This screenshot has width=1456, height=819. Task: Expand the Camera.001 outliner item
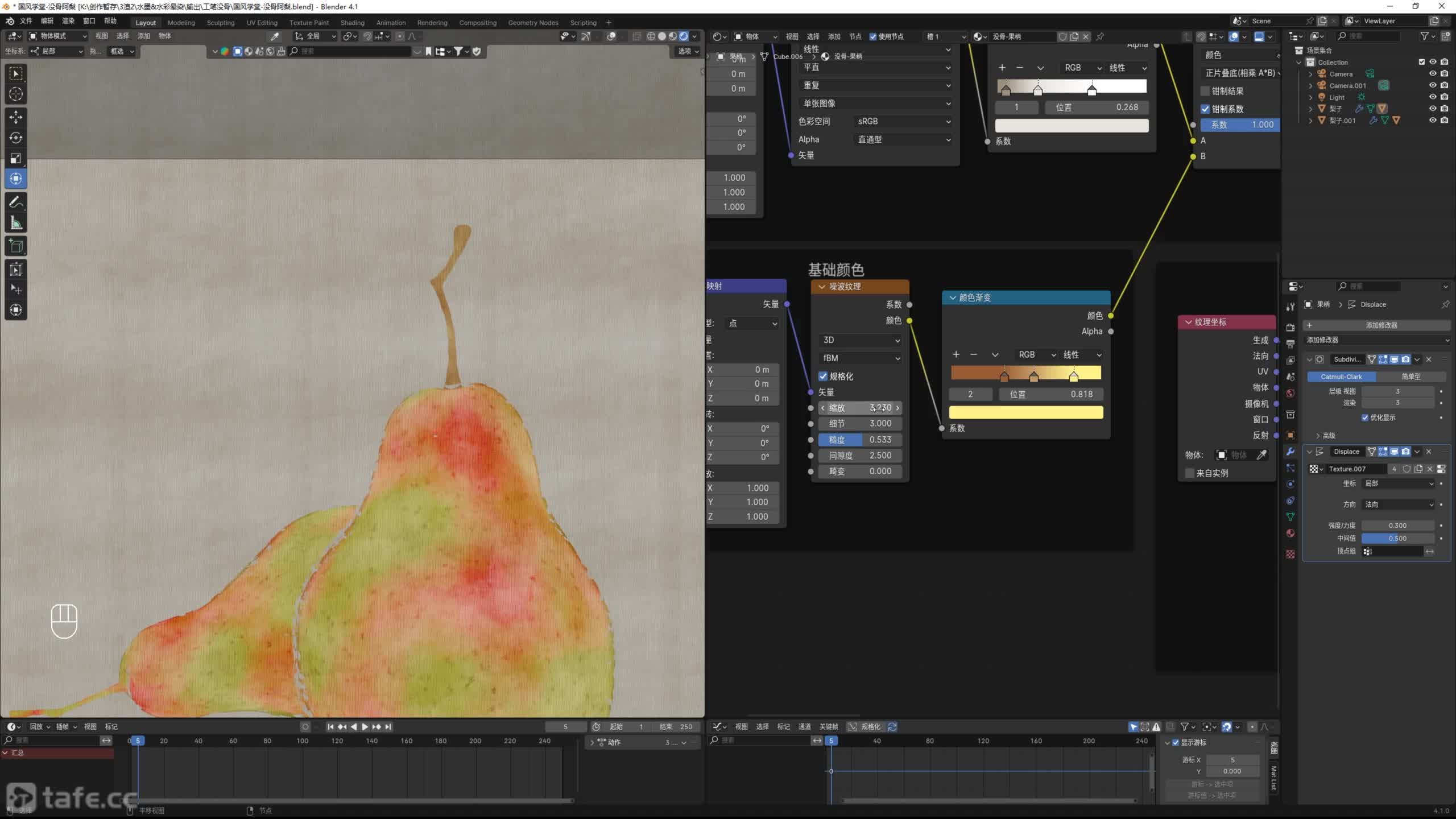point(1310,86)
